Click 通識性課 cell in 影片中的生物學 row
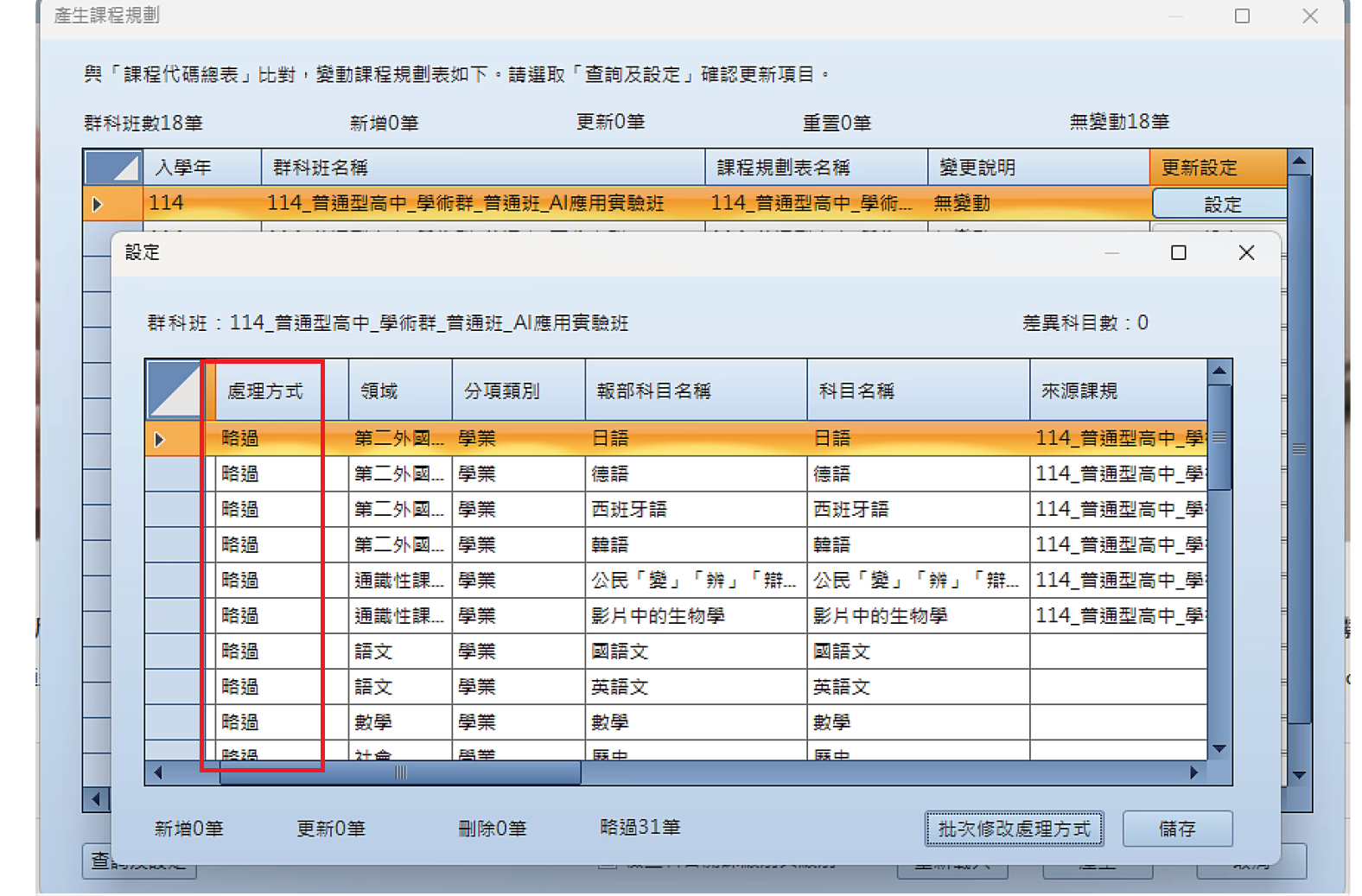The image size is (1362, 896). (x=400, y=615)
